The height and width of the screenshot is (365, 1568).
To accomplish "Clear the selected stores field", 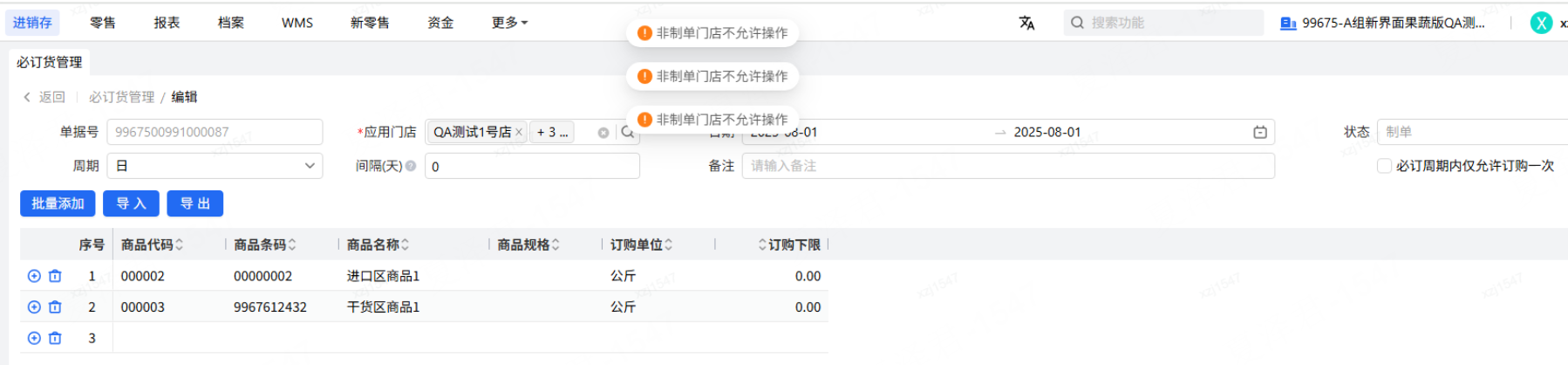I will click(603, 133).
